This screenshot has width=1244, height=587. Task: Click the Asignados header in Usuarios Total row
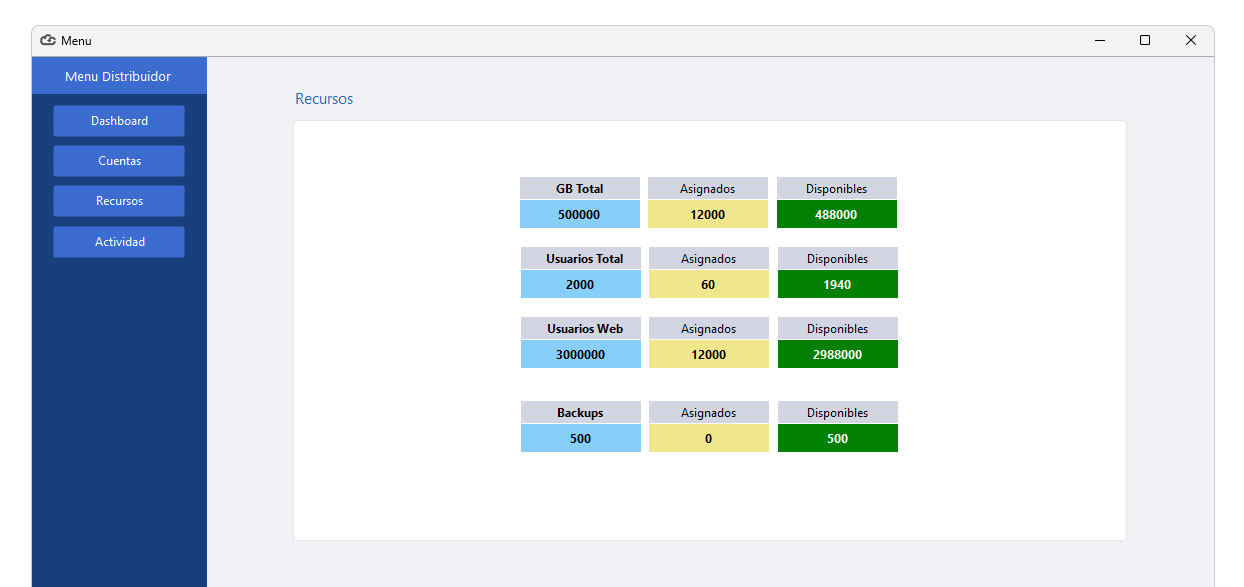[x=709, y=258]
